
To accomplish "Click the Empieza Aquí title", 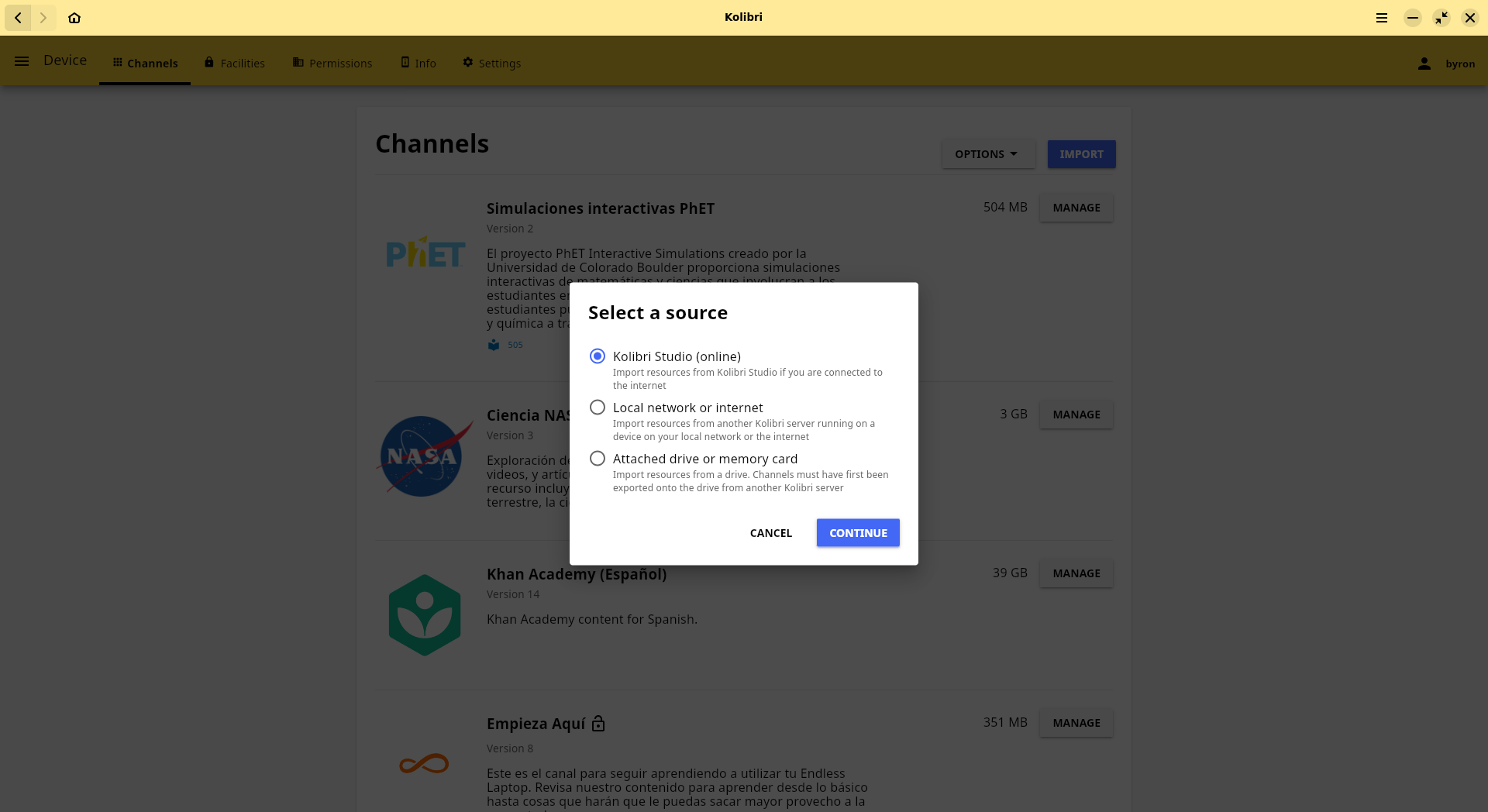I will click(x=536, y=724).
